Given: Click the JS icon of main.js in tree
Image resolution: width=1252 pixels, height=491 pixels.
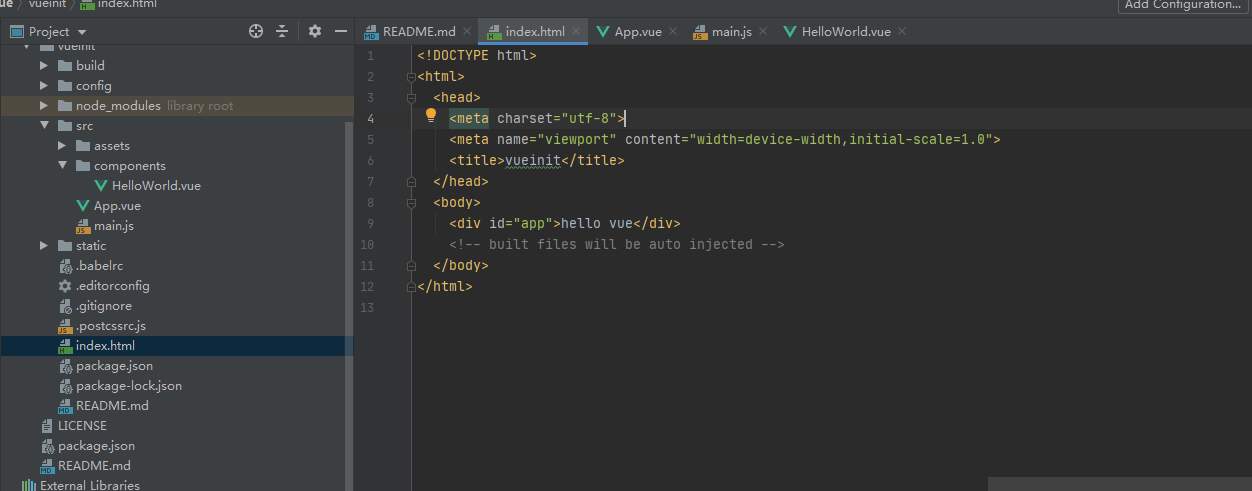Looking at the screenshot, I should point(83,226).
